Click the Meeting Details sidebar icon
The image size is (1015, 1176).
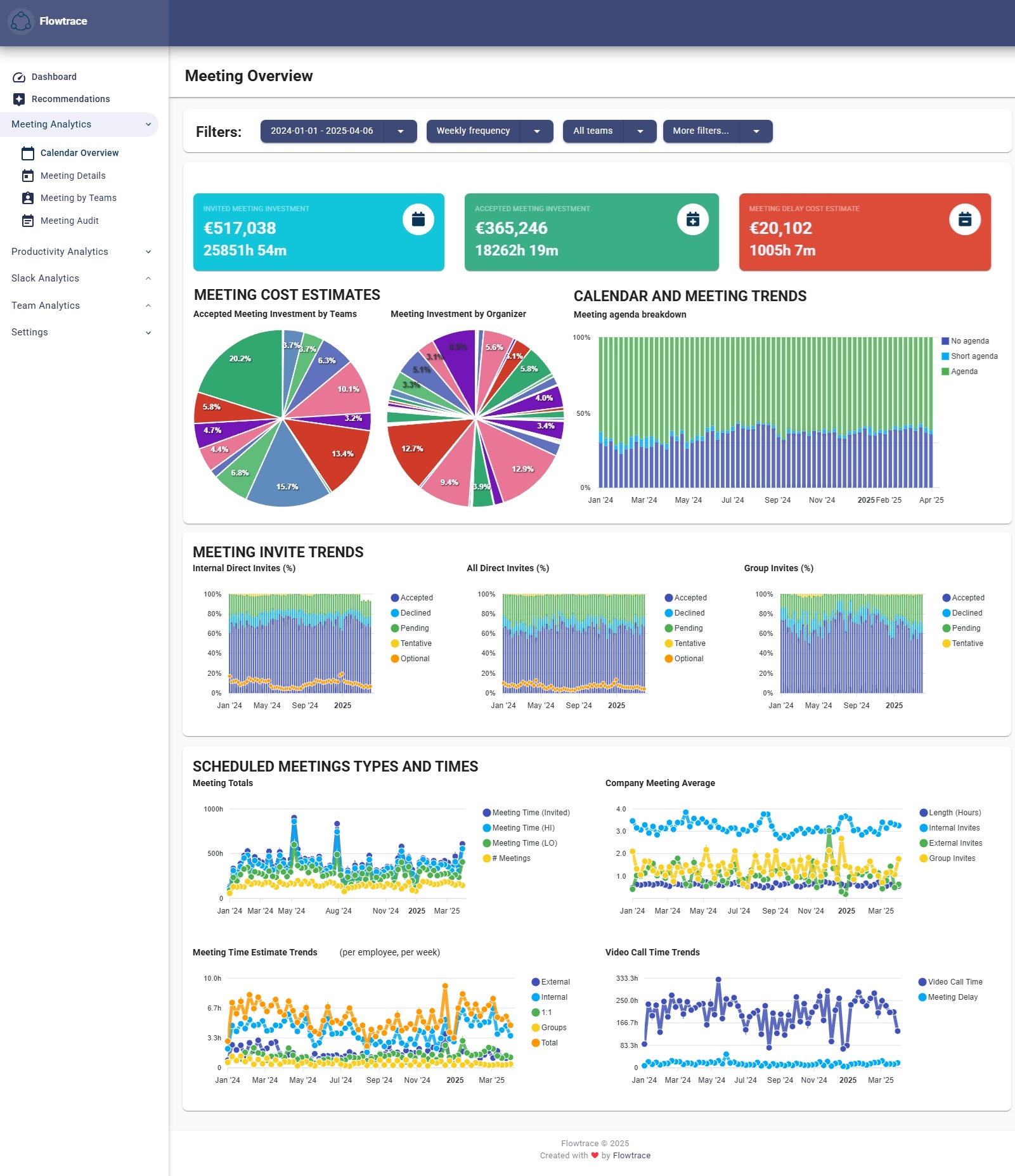pos(28,176)
